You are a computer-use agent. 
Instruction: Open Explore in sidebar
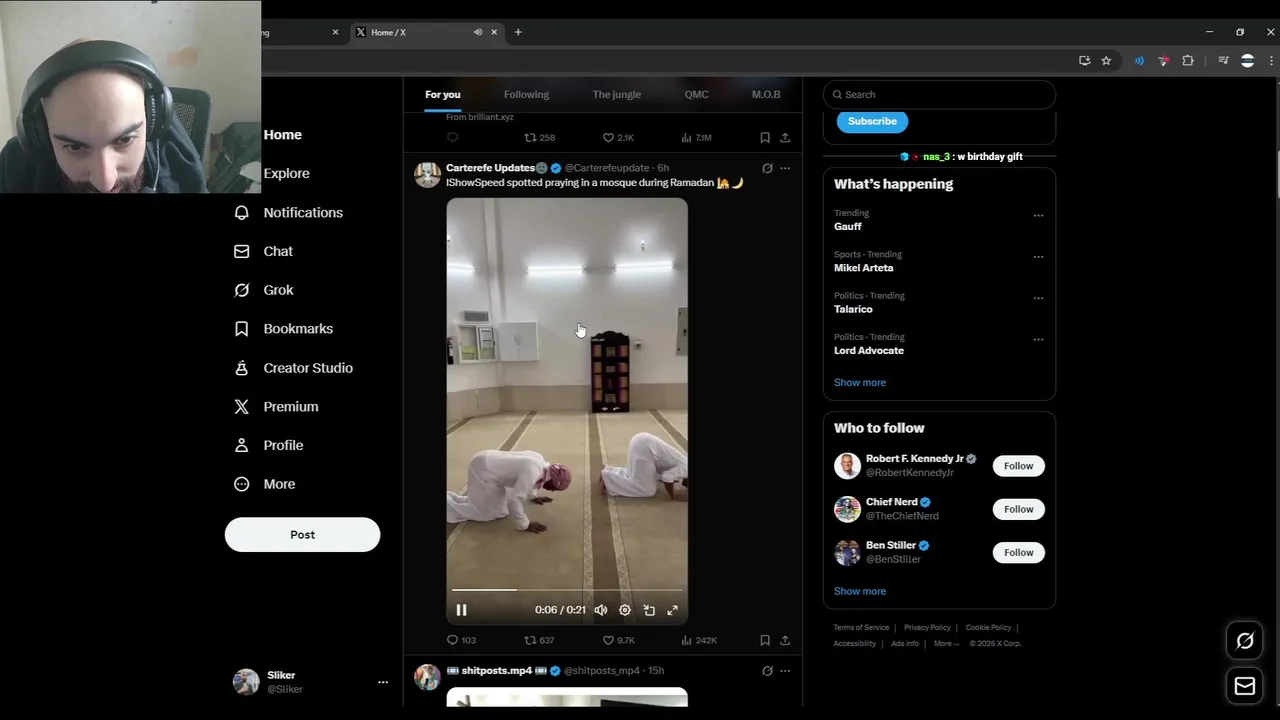286,173
